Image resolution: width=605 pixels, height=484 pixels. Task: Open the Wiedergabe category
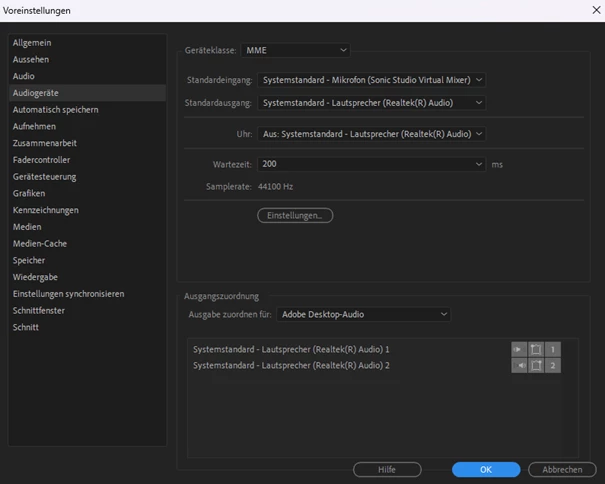(88, 277)
